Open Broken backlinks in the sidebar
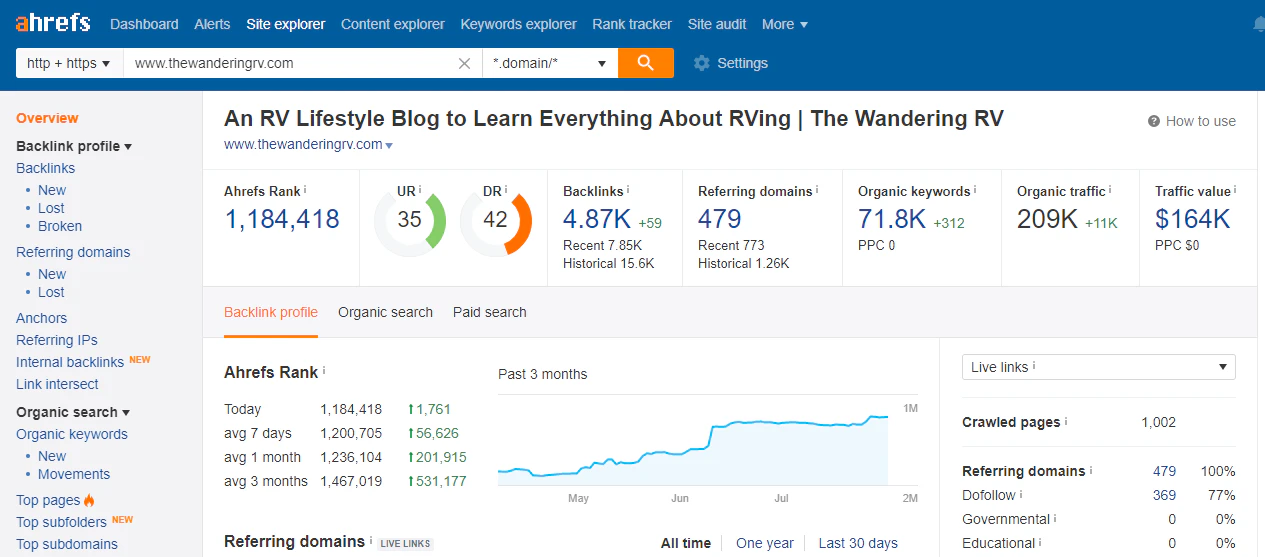The width and height of the screenshot is (1265, 557). coord(60,226)
